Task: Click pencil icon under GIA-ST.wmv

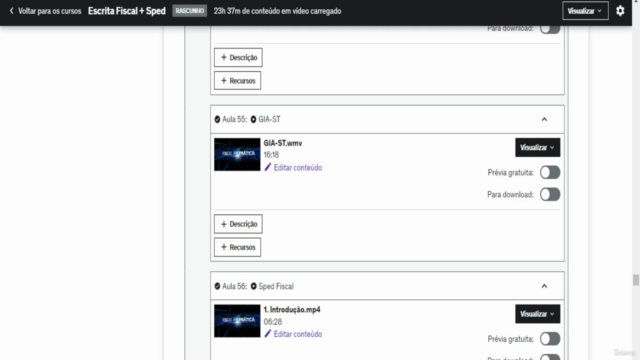Action: [268, 167]
